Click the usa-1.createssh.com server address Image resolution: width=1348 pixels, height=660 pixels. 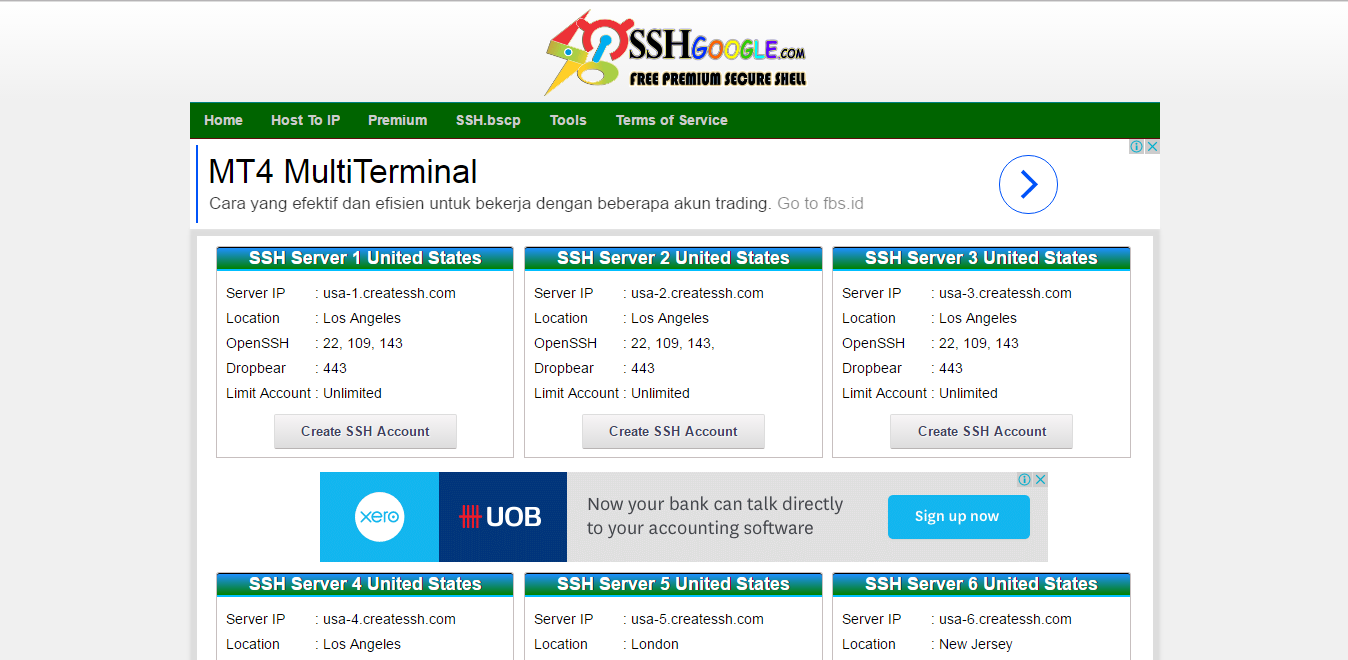pyautogui.click(x=389, y=293)
